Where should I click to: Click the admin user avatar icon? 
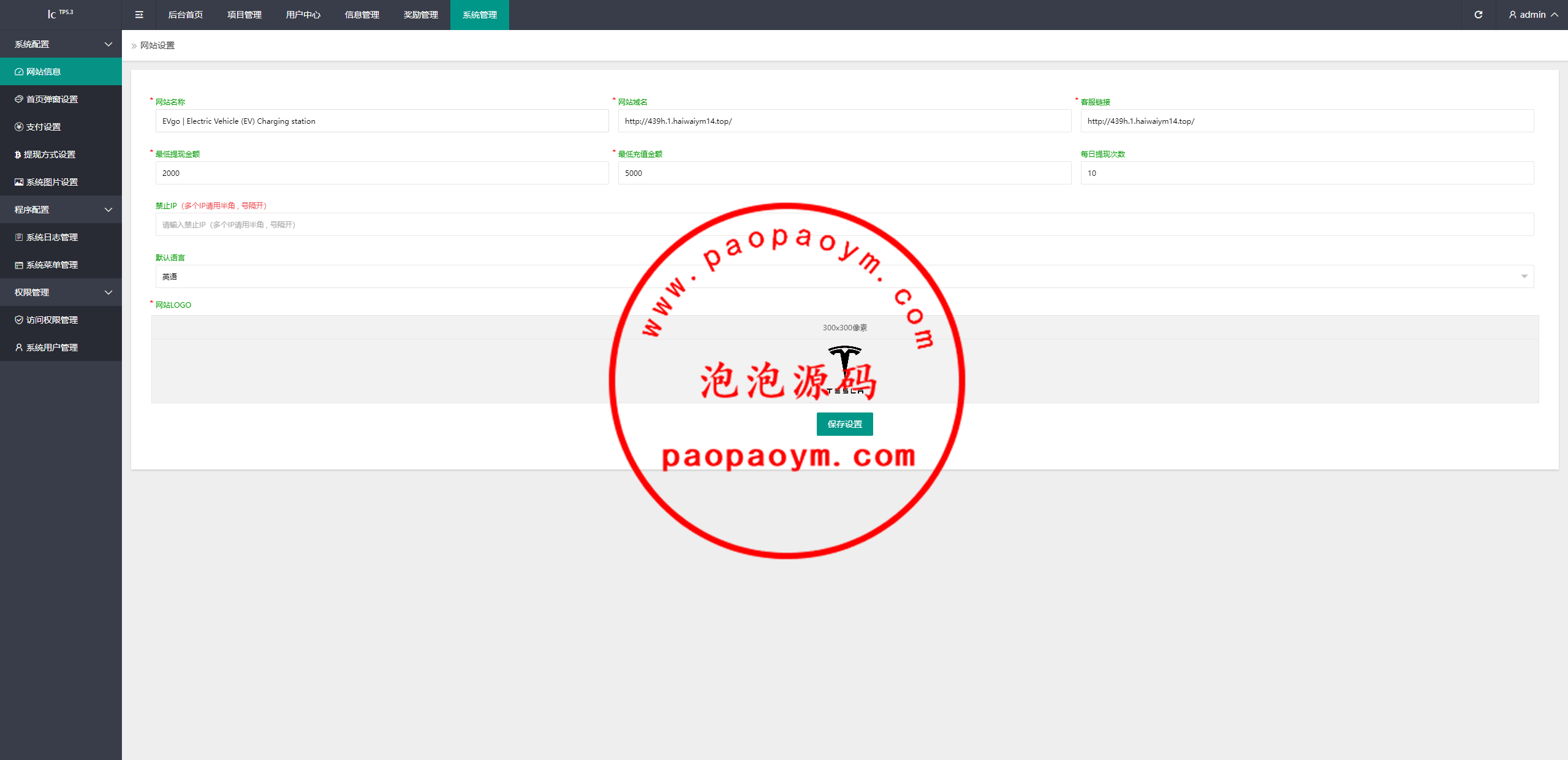[x=1513, y=15]
